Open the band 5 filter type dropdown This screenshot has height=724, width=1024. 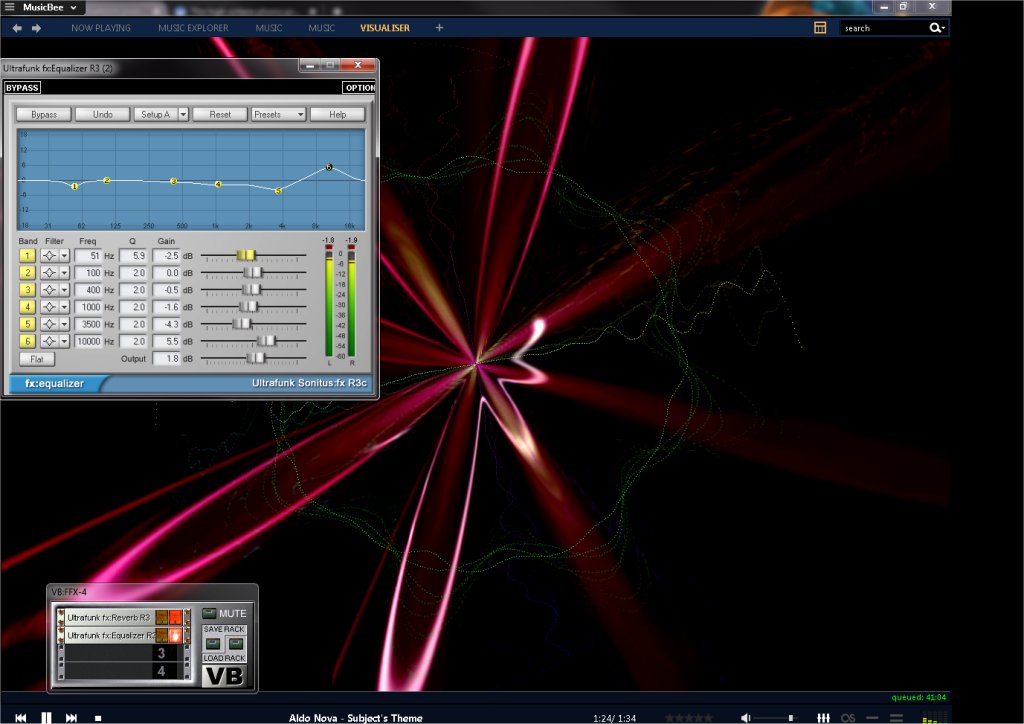pos(65,324)
